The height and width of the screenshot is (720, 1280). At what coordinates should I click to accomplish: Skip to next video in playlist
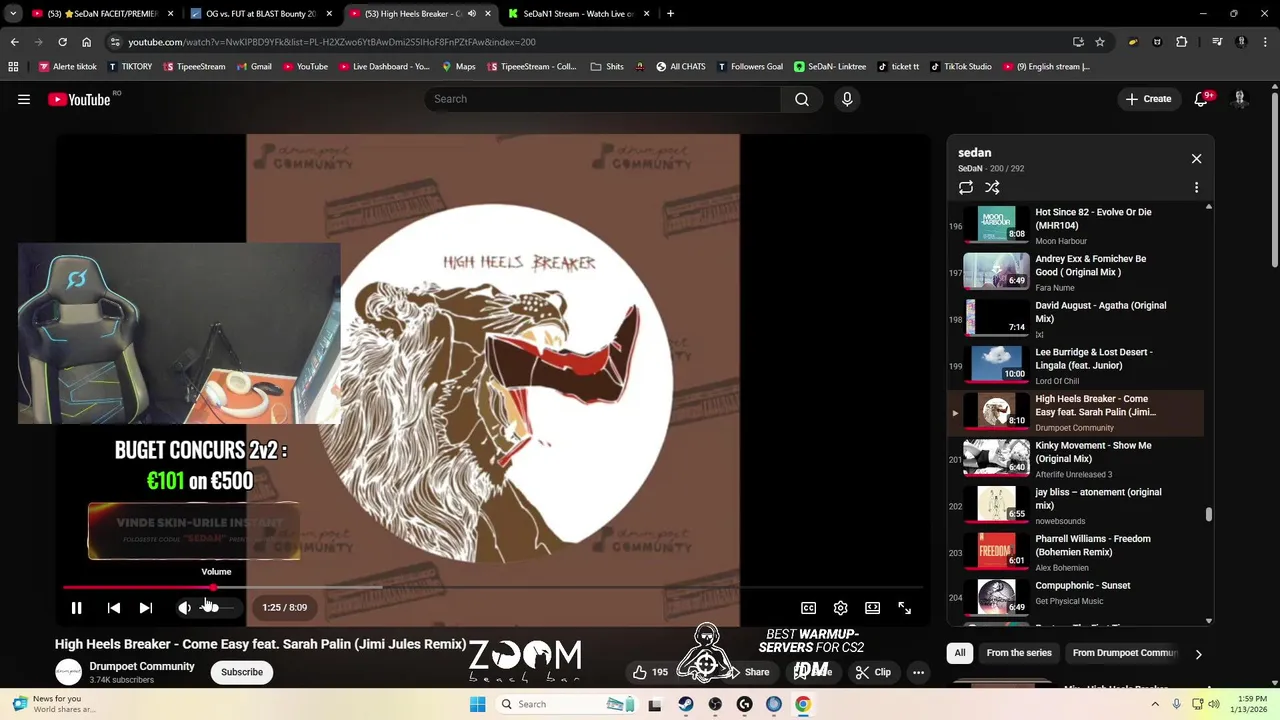click(x=146, y=607)
